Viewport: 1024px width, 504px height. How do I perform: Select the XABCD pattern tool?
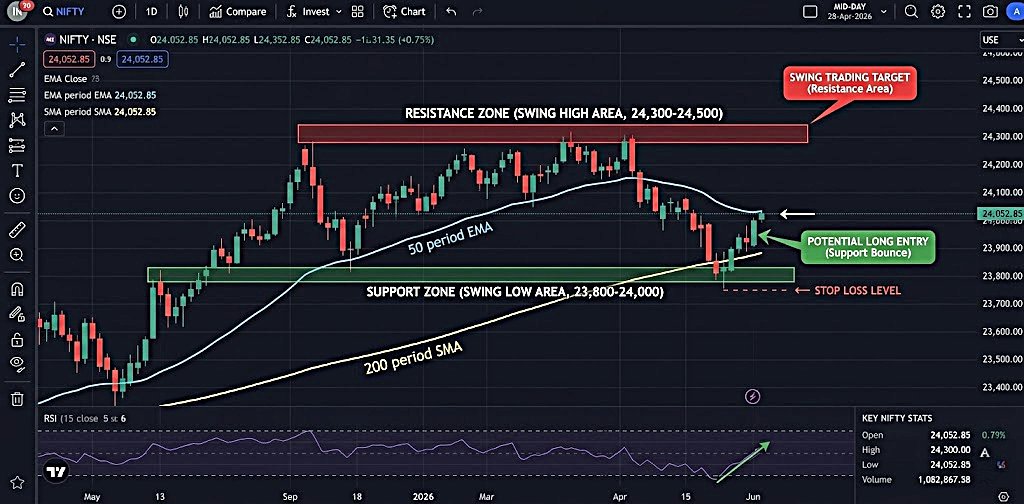18,119
